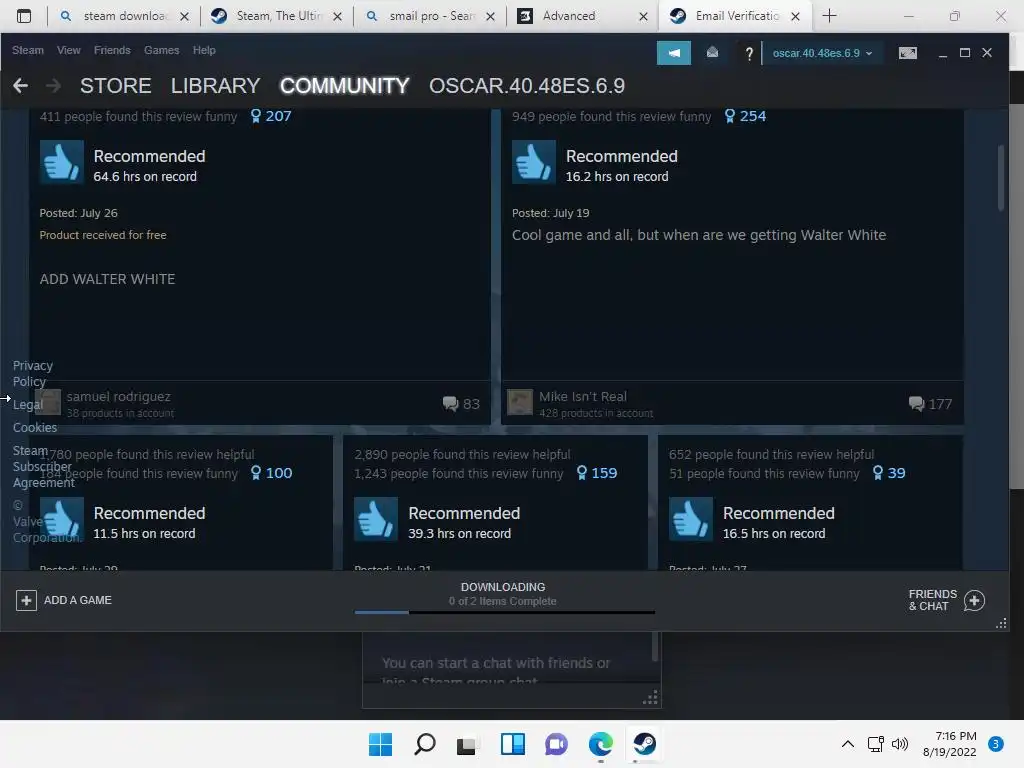The height and width of the screenshot is (768, 1024).
Task: Open Steam help question mark icon
Action: click(748, 54)
